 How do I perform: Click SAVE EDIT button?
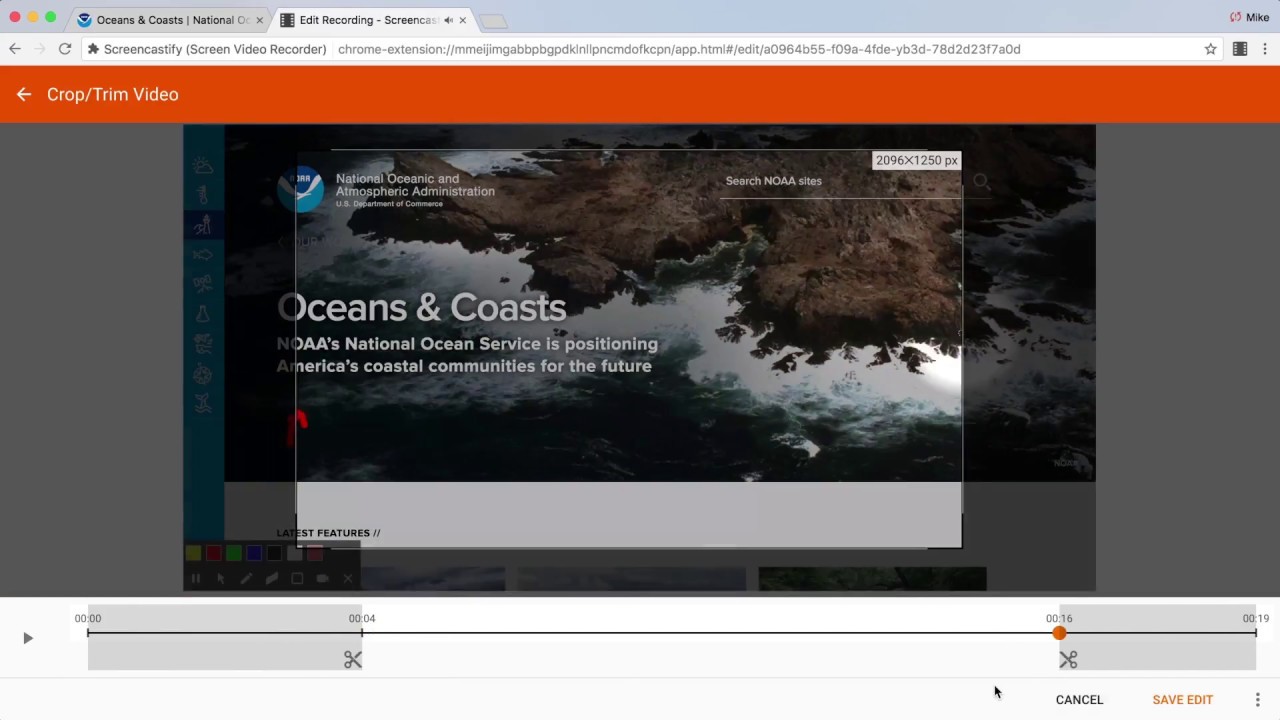tap(1182, 700)
